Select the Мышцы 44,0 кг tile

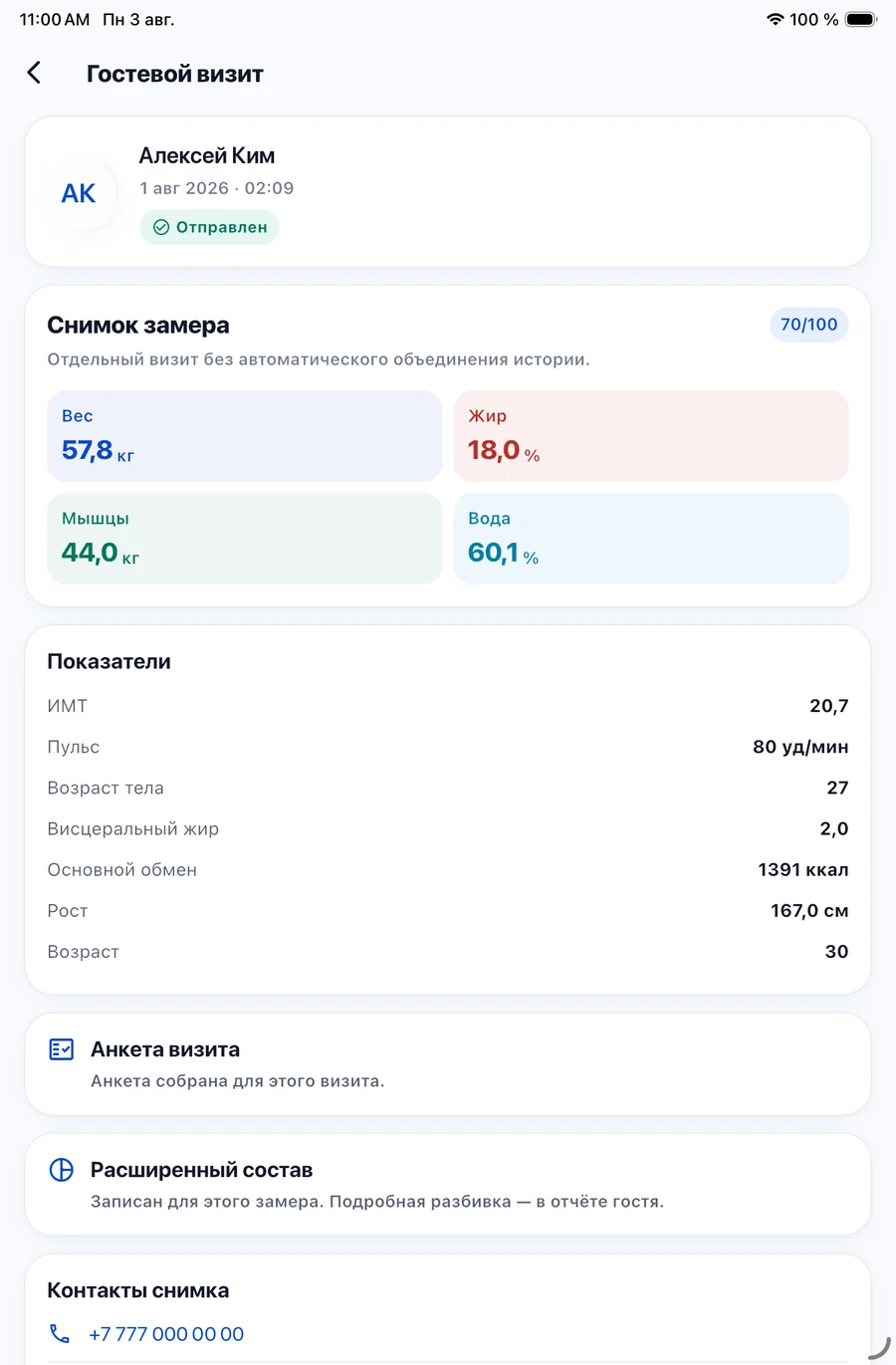point(244,539)
